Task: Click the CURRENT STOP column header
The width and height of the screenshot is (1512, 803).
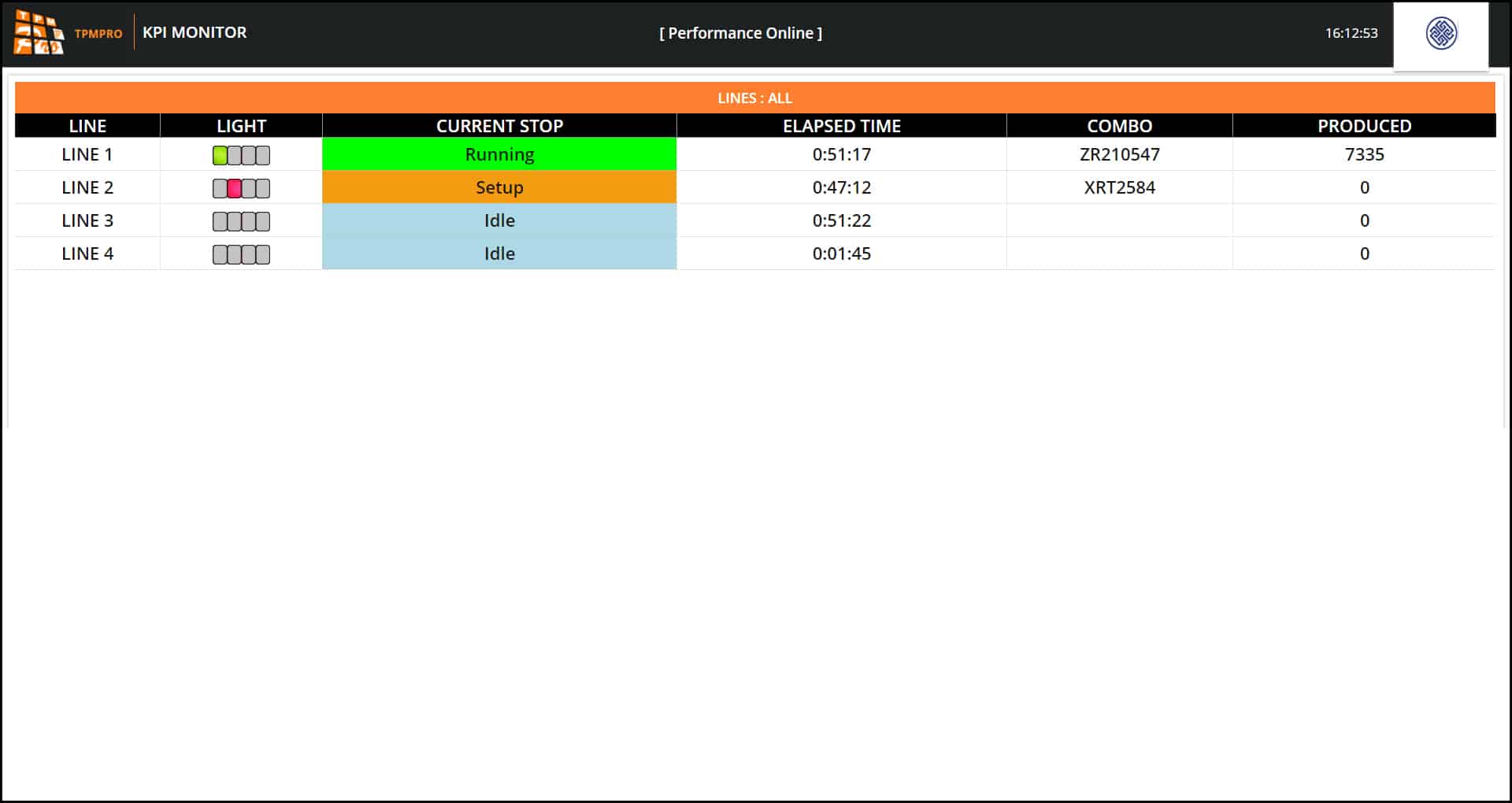Action: point(499,126)
